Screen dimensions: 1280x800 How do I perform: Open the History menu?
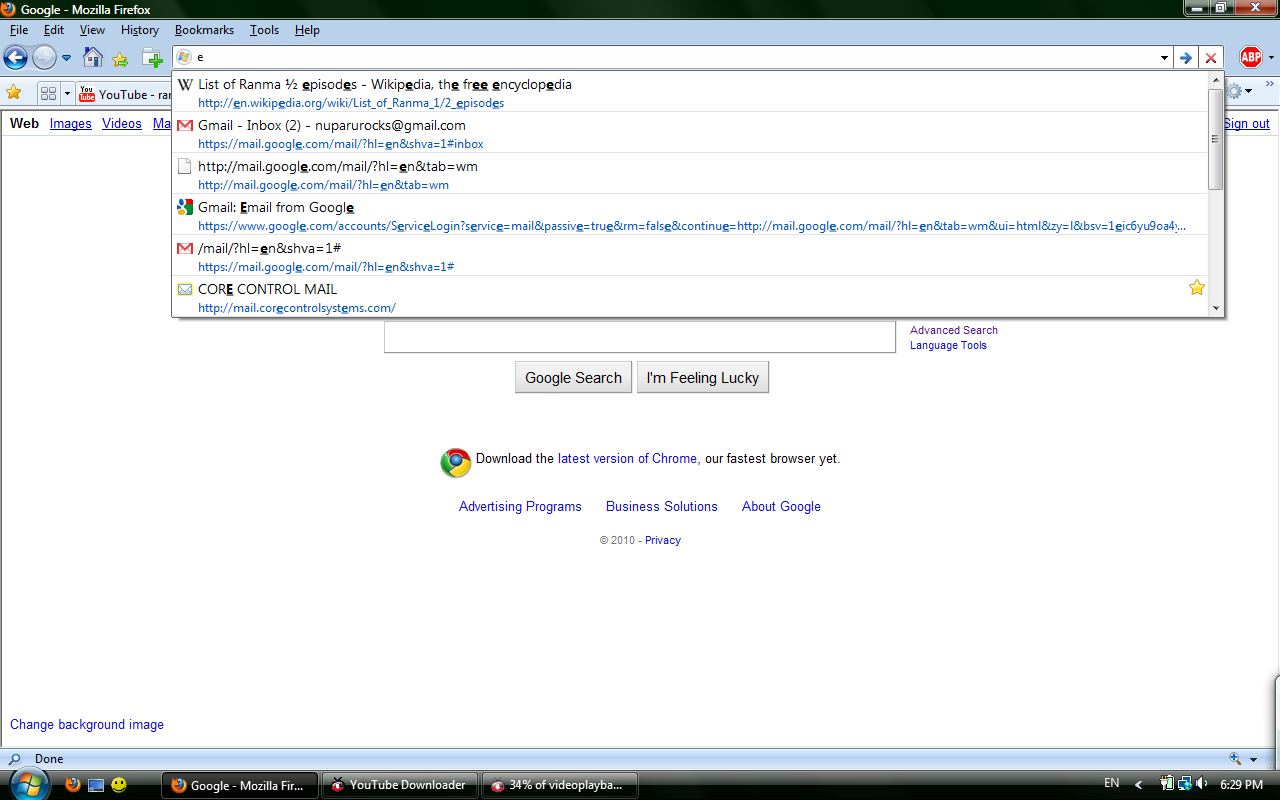tap(140, 30)
